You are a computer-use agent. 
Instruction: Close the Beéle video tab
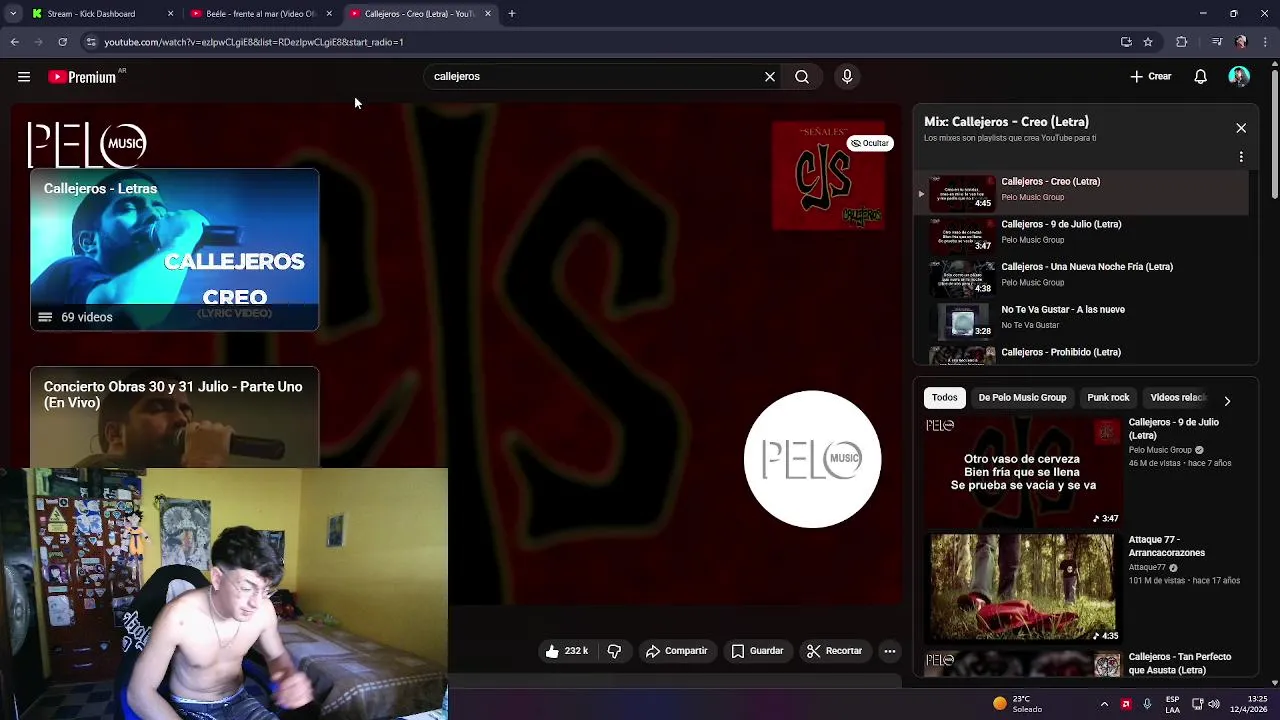click(x=329, y=14)
